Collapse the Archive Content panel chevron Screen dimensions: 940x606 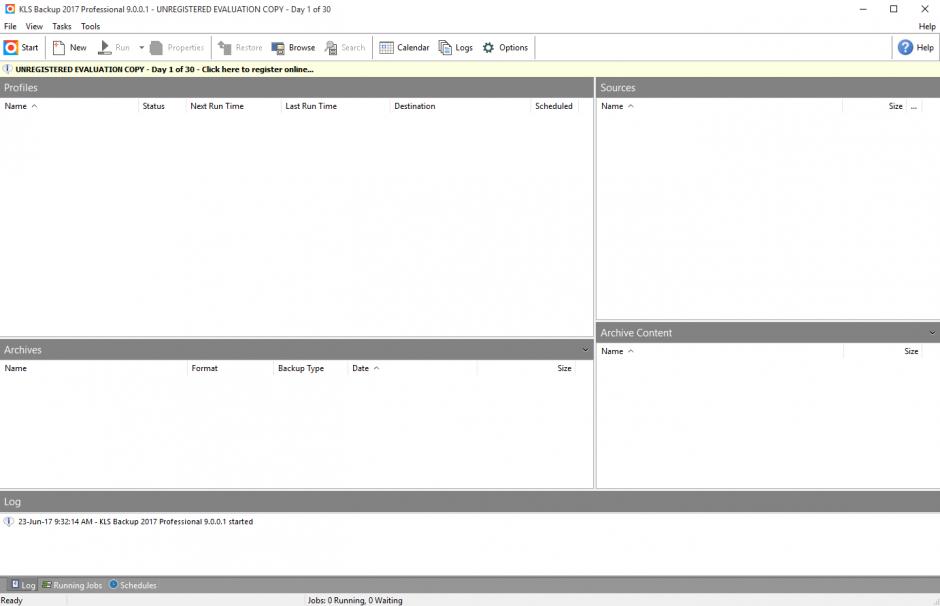(x=932, y=332)
